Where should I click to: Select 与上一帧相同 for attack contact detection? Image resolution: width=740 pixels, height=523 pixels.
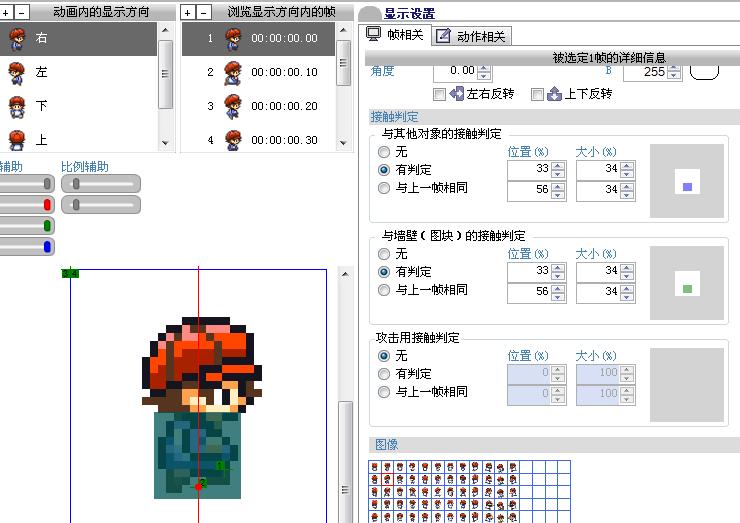click(x=384, y=392)
